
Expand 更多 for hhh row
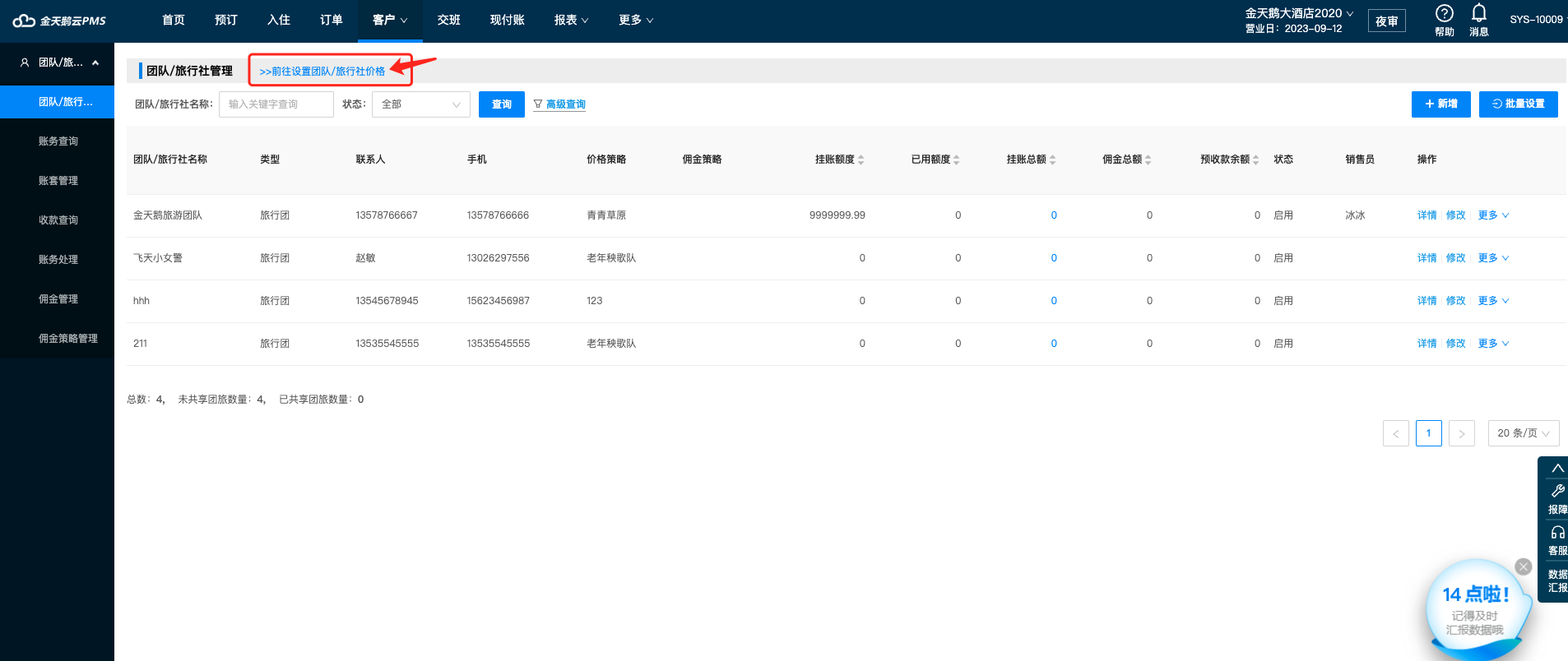(1493, 301)
